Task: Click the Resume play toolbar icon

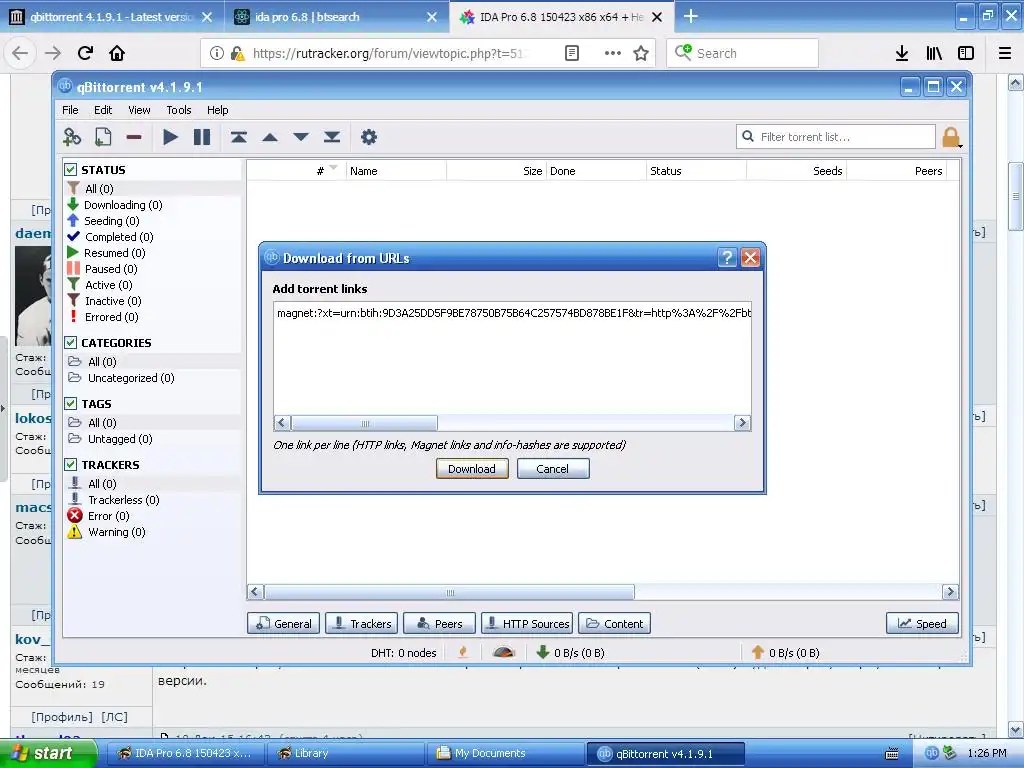Action: tap(170, 137)
